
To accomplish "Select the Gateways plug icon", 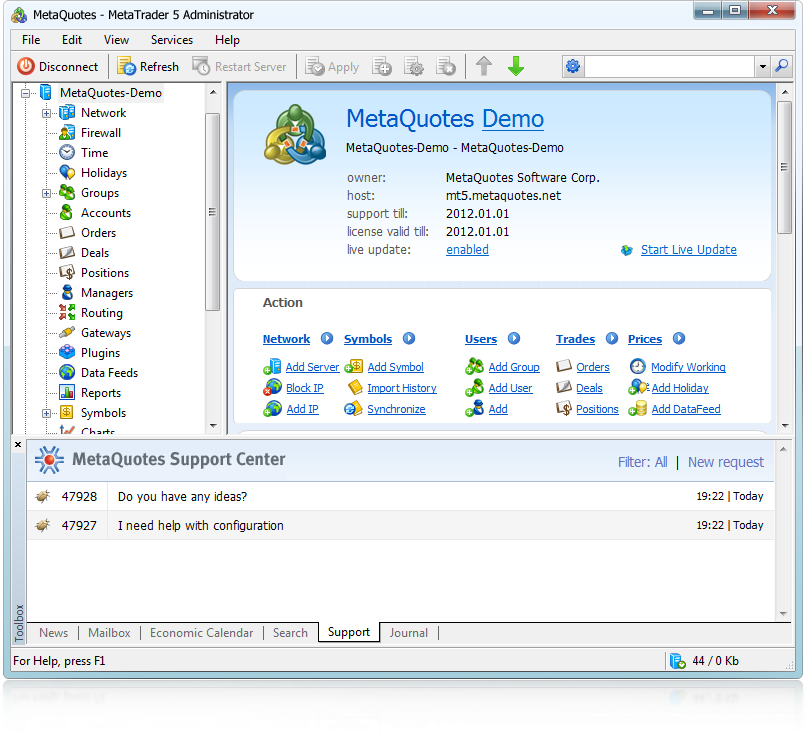I will pyautogui.click(x=67, y=333).
